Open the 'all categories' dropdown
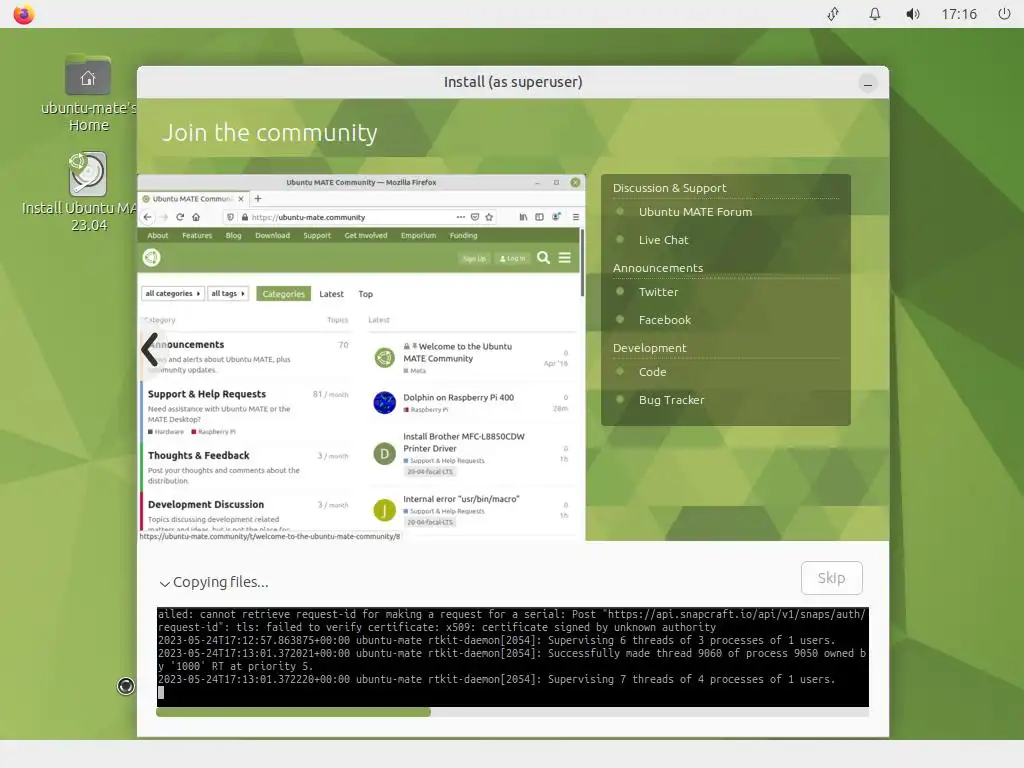Image resolution: width=1024 pixels, height=768 pixels. (x=172, y=294)
